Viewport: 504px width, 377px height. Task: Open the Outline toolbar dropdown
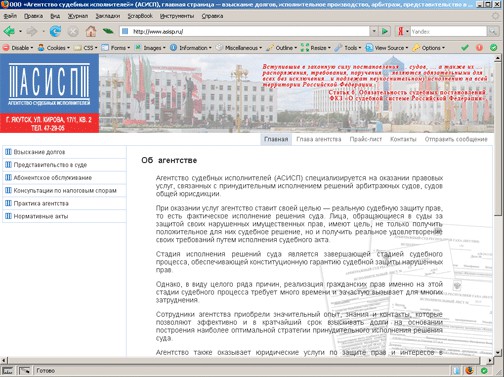[x=282, y=48]
